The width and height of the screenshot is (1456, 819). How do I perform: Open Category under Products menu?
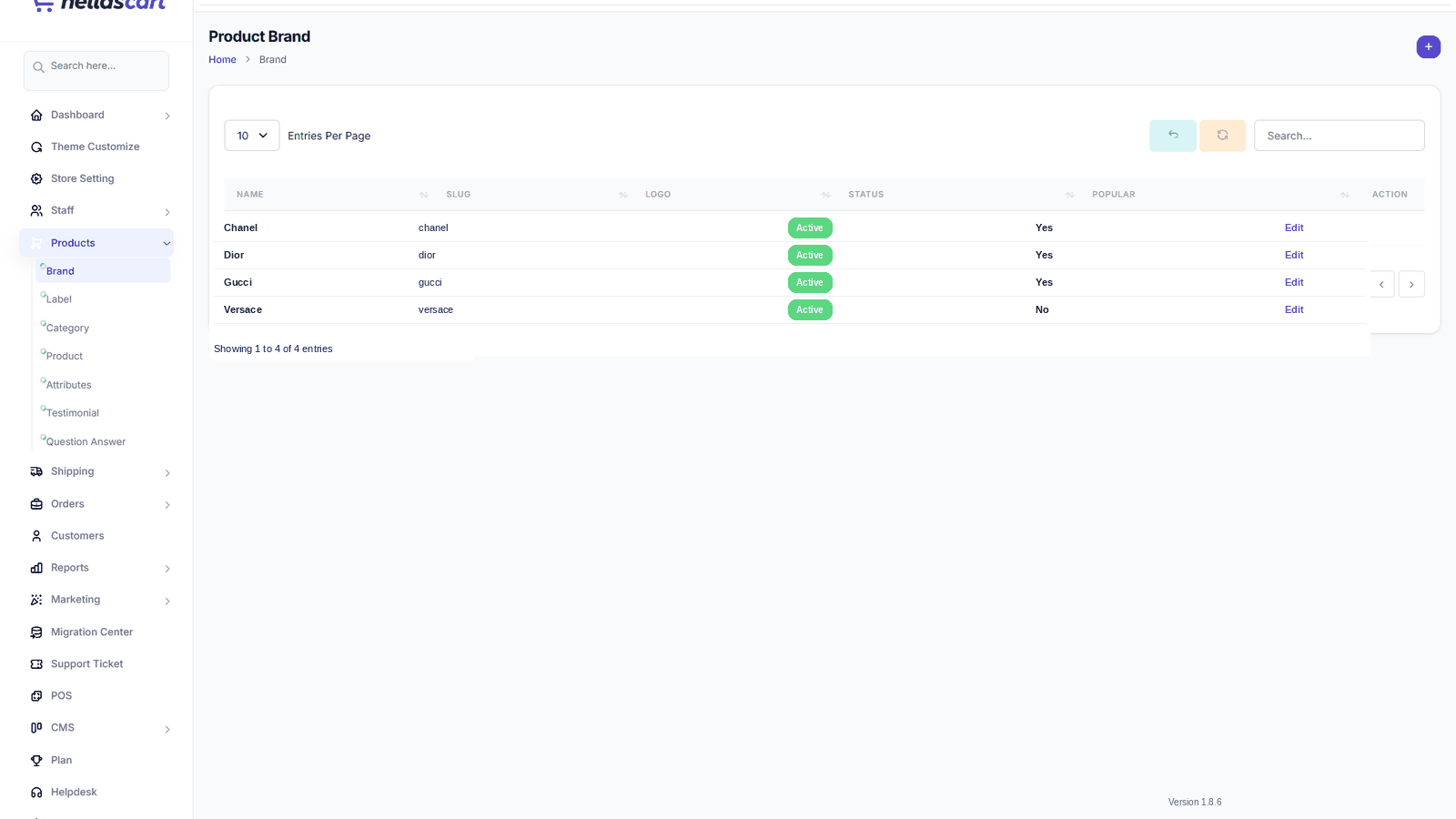click(67, 329)
